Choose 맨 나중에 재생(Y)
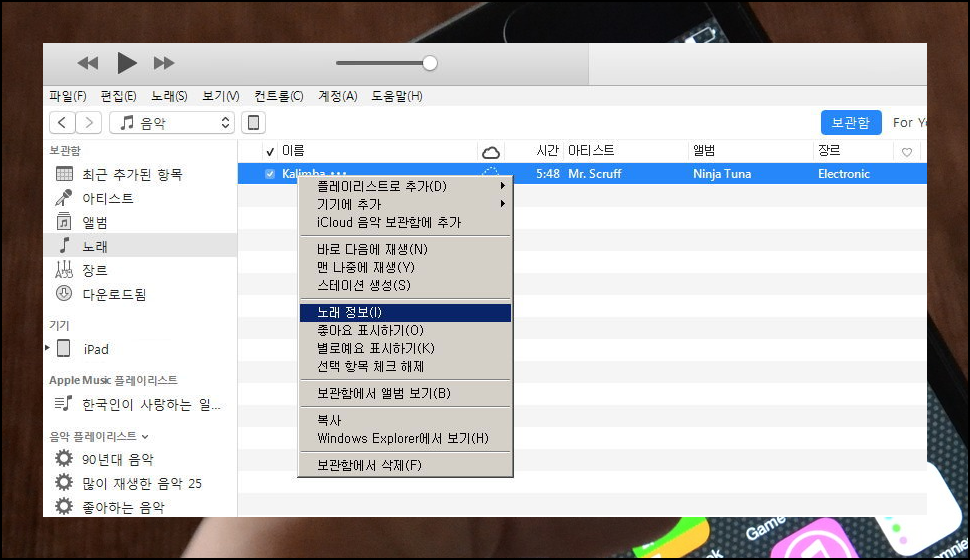 pyautogui.click(x=405, y=267)
